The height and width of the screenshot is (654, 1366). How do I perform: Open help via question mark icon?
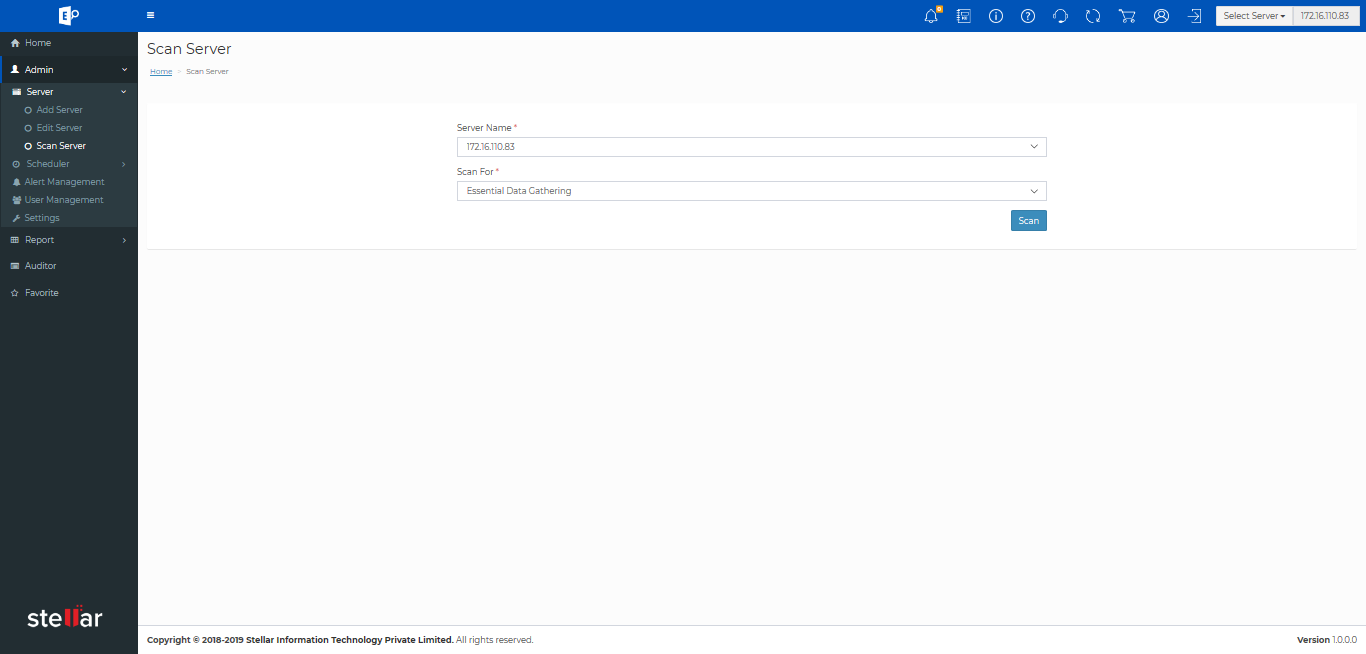pos(1027,16)
